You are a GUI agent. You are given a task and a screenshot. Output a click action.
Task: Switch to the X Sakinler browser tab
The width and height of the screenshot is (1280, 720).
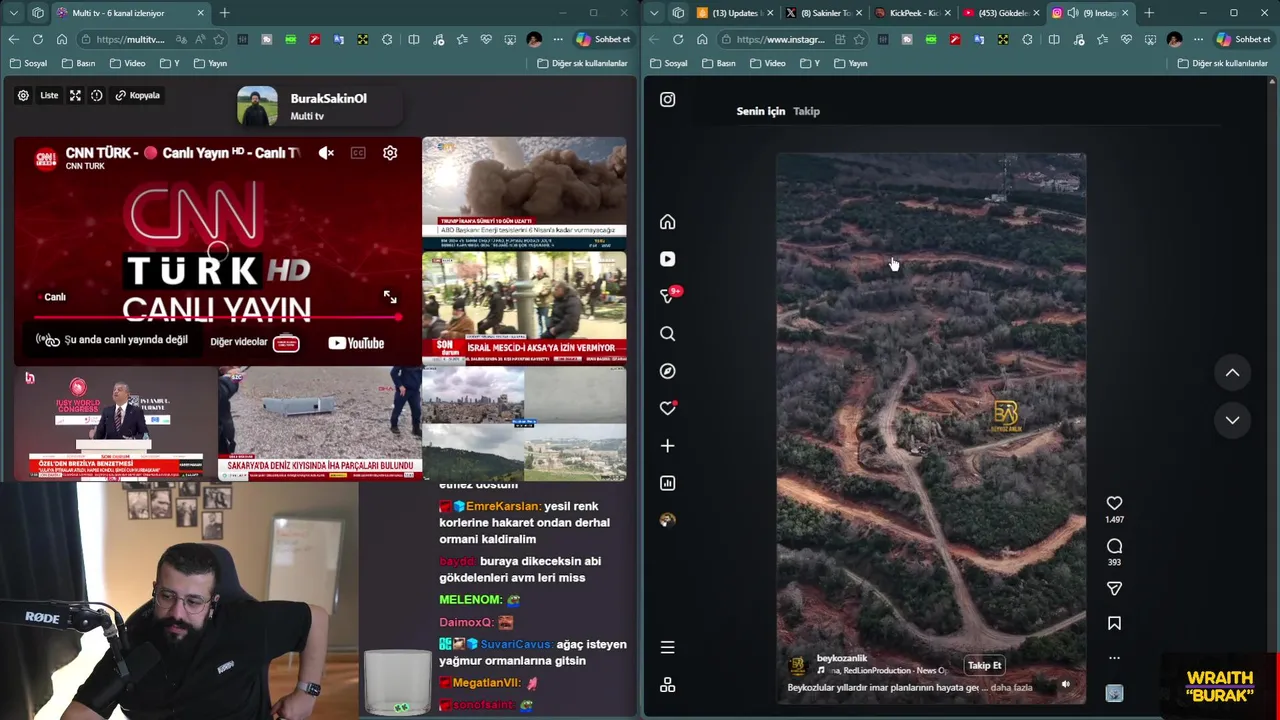pyautogui.click(x=824, y=13)
